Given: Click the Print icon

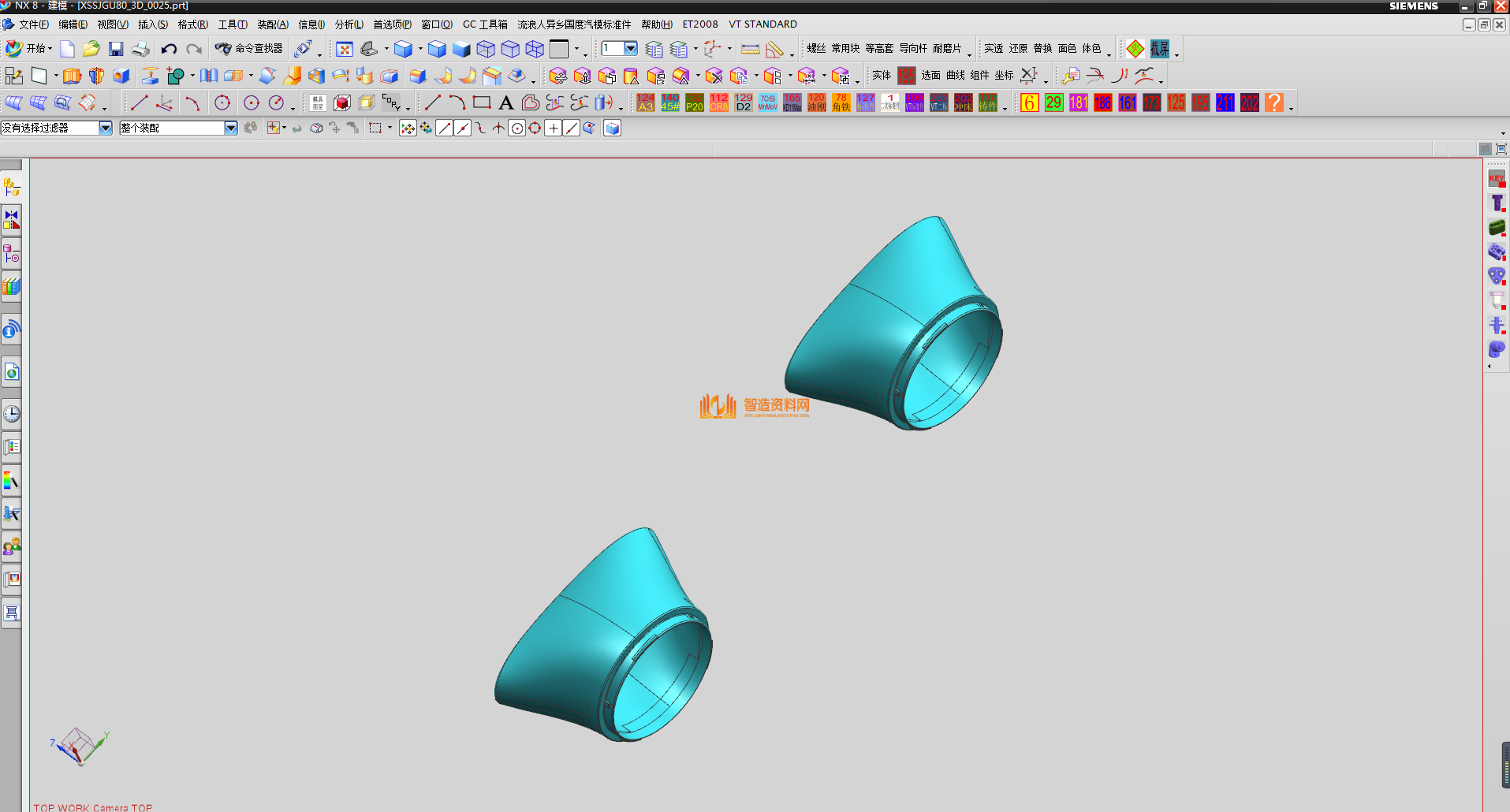Looking at the screenshot, I should pos(141,50).
